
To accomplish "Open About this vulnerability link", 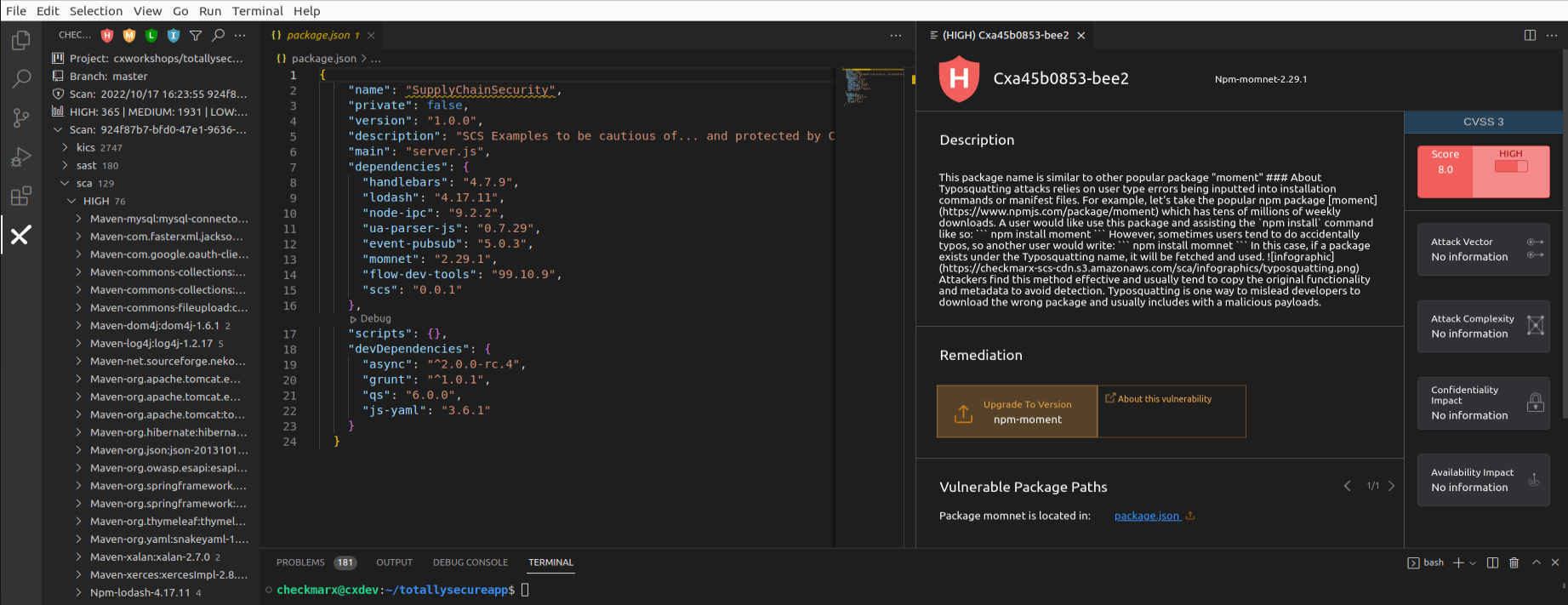I will pyautogui.click(x=1159, y=398).
